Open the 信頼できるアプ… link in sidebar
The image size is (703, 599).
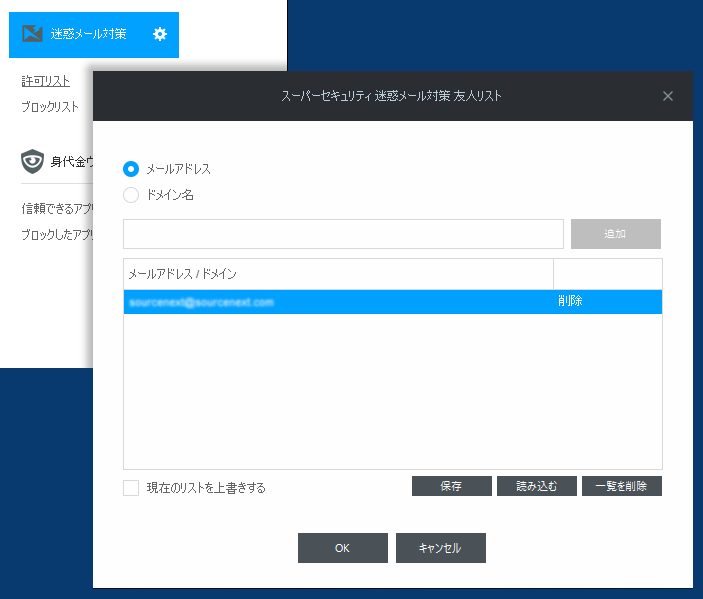click(57, 209)
